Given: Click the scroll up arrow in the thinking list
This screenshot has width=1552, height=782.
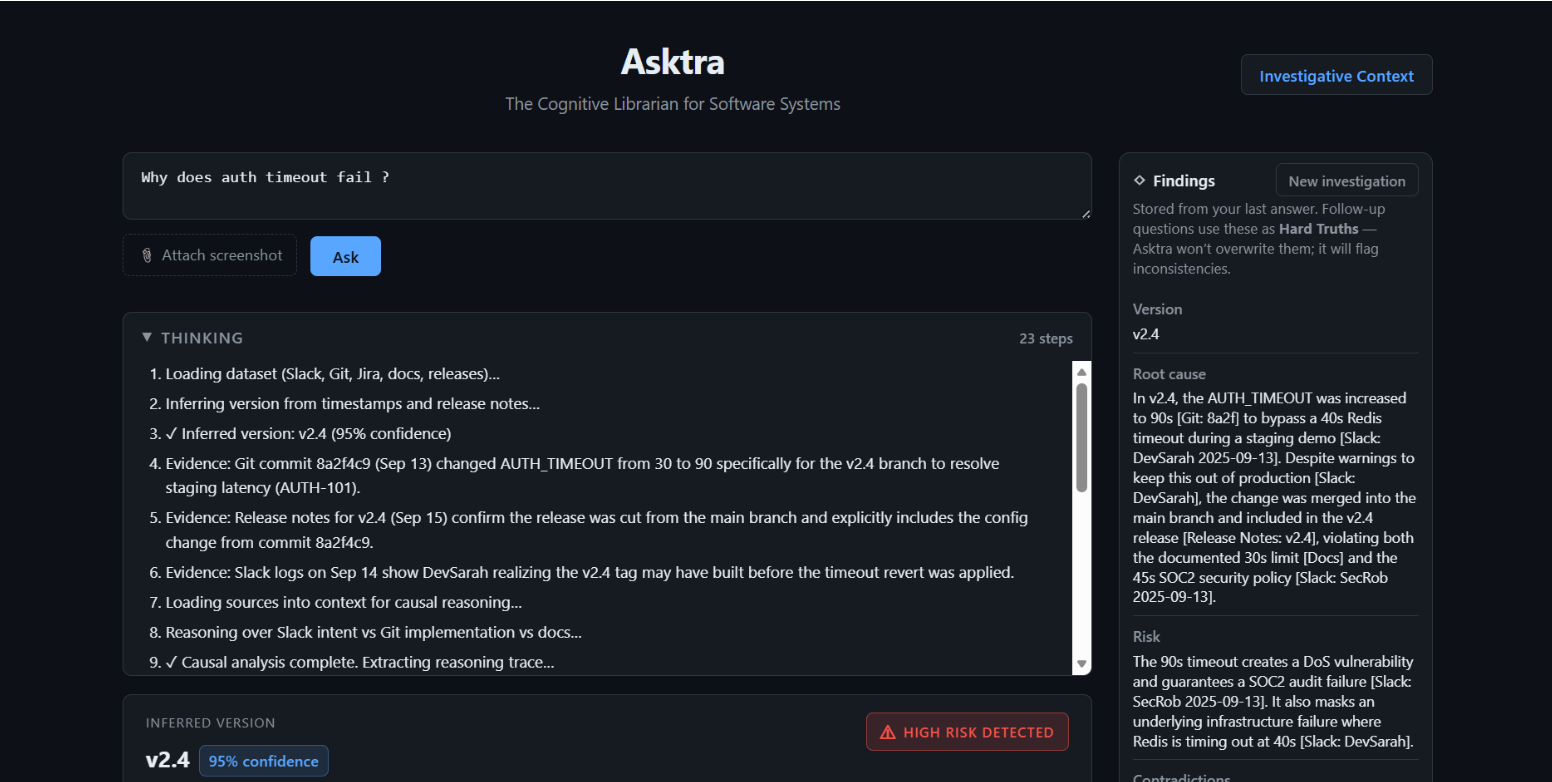Looking at the screenshot, I should 1081,372.
